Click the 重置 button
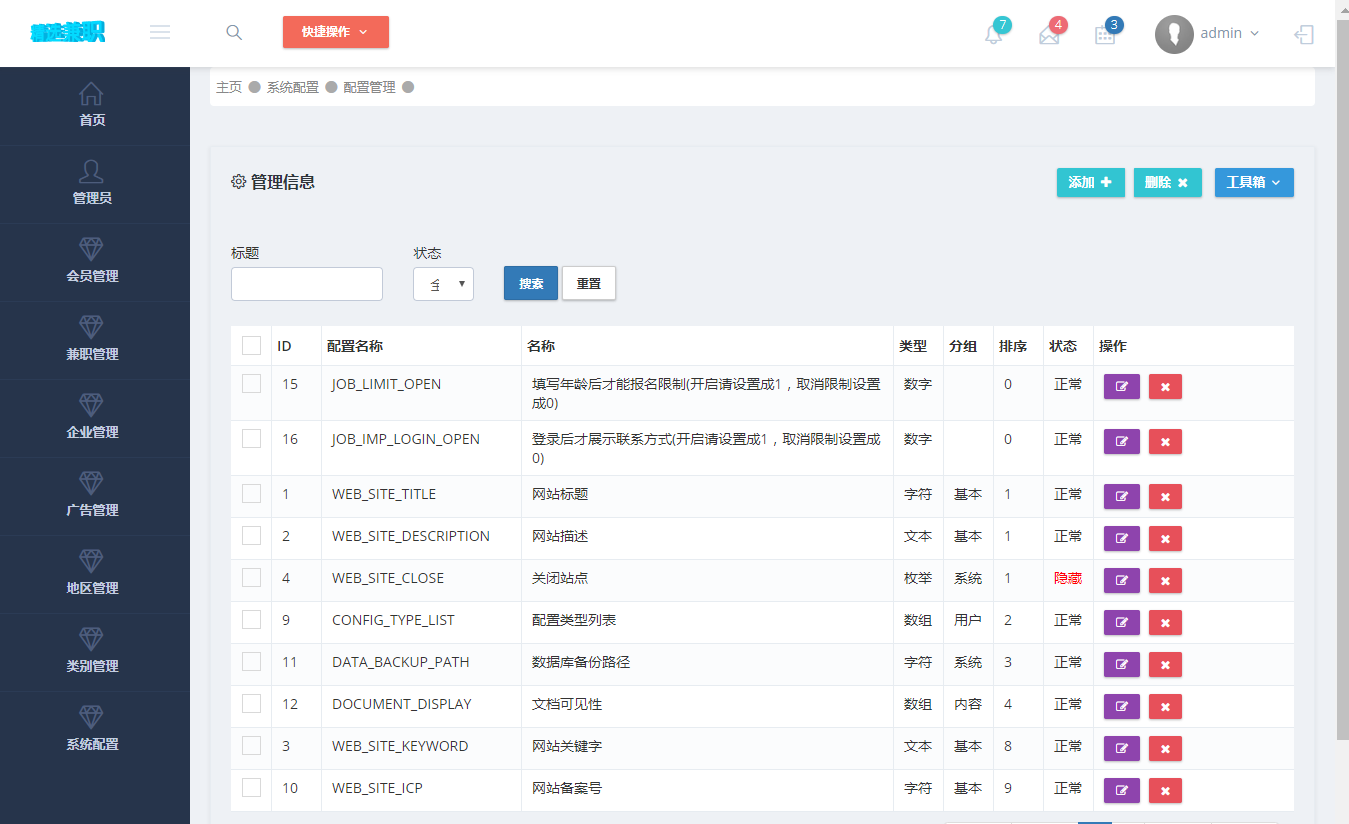Screen dimensions: 1349x824 coord(589,283)
